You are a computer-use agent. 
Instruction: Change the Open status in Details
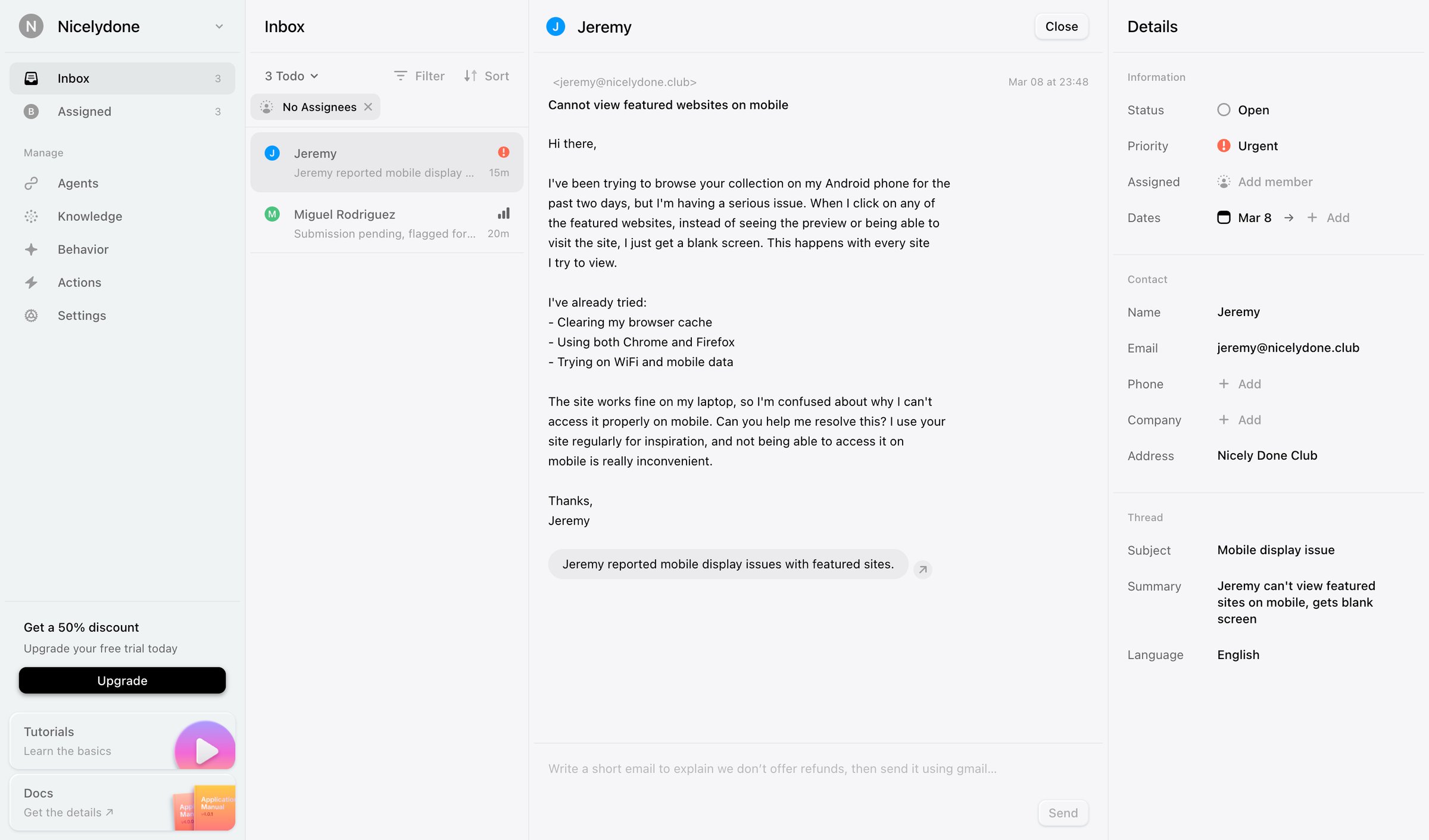(x=1243, y=110)
